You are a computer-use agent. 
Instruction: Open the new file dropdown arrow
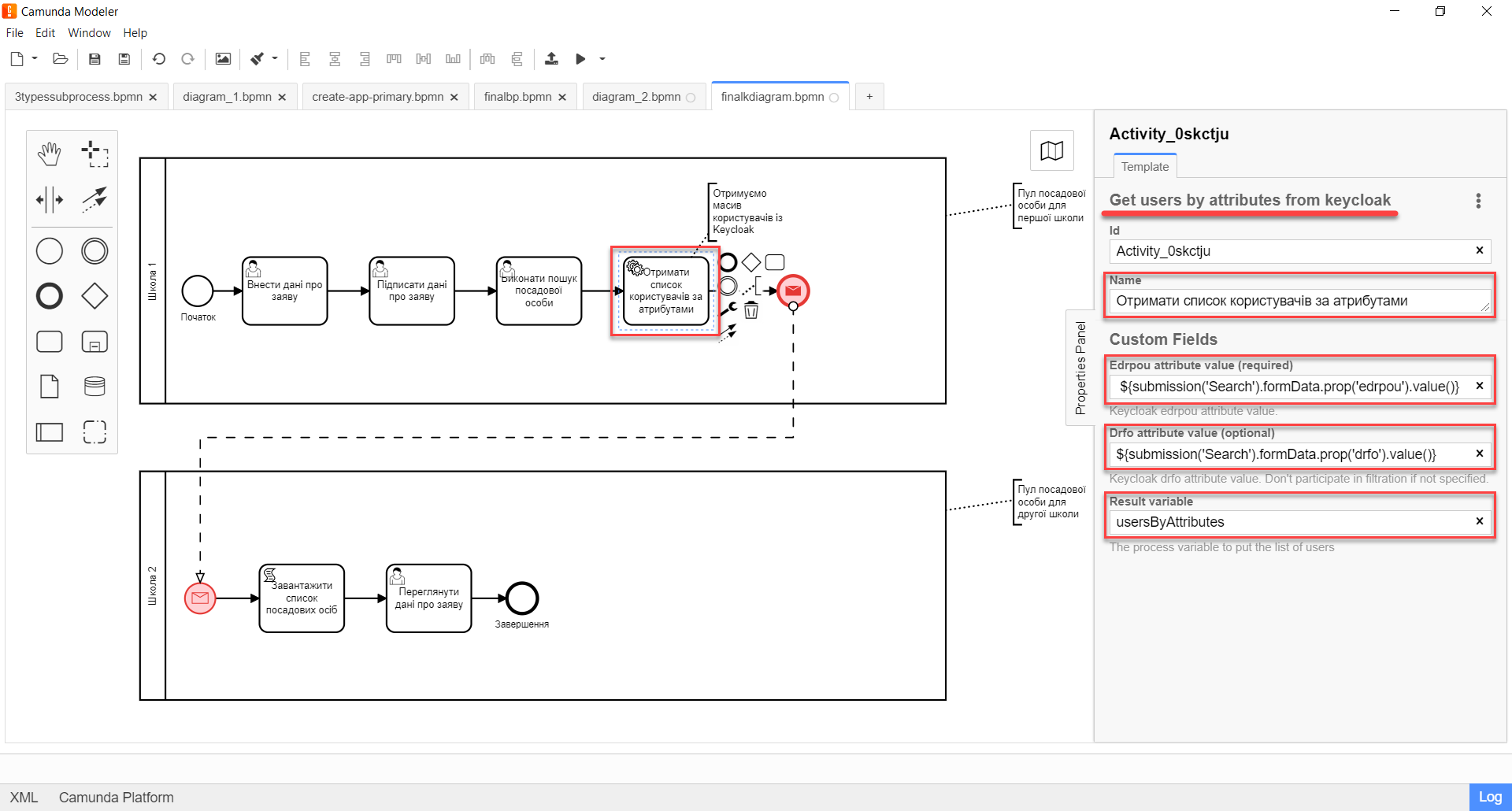(35, 58)
